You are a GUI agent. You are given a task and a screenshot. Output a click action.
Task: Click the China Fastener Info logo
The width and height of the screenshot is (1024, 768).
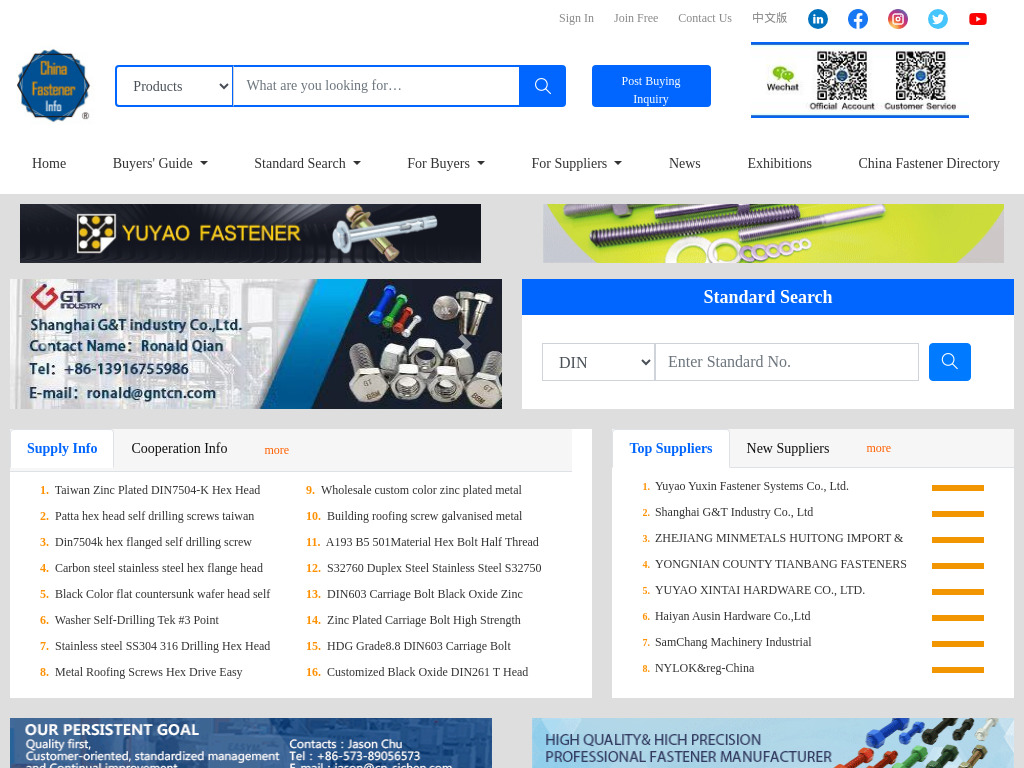53,86
